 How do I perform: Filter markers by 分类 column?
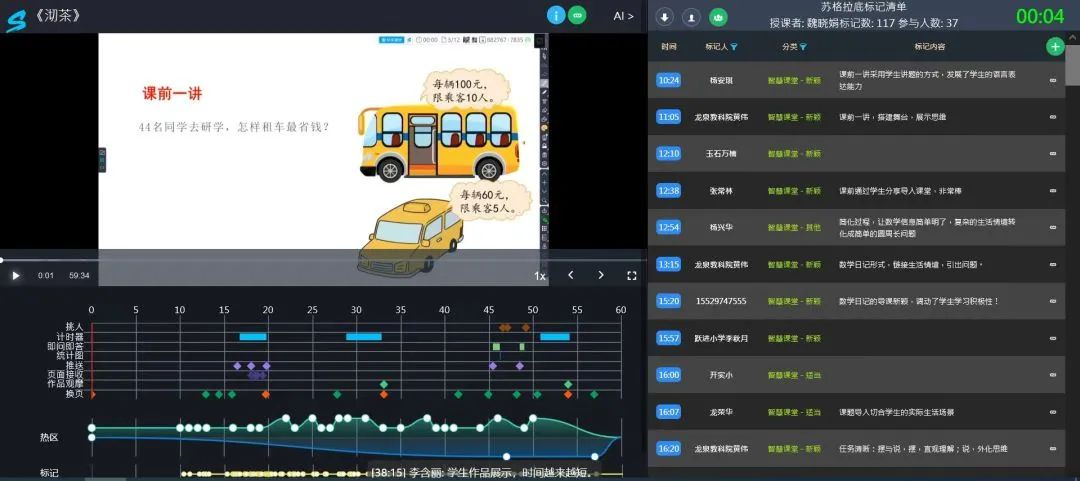802,47
